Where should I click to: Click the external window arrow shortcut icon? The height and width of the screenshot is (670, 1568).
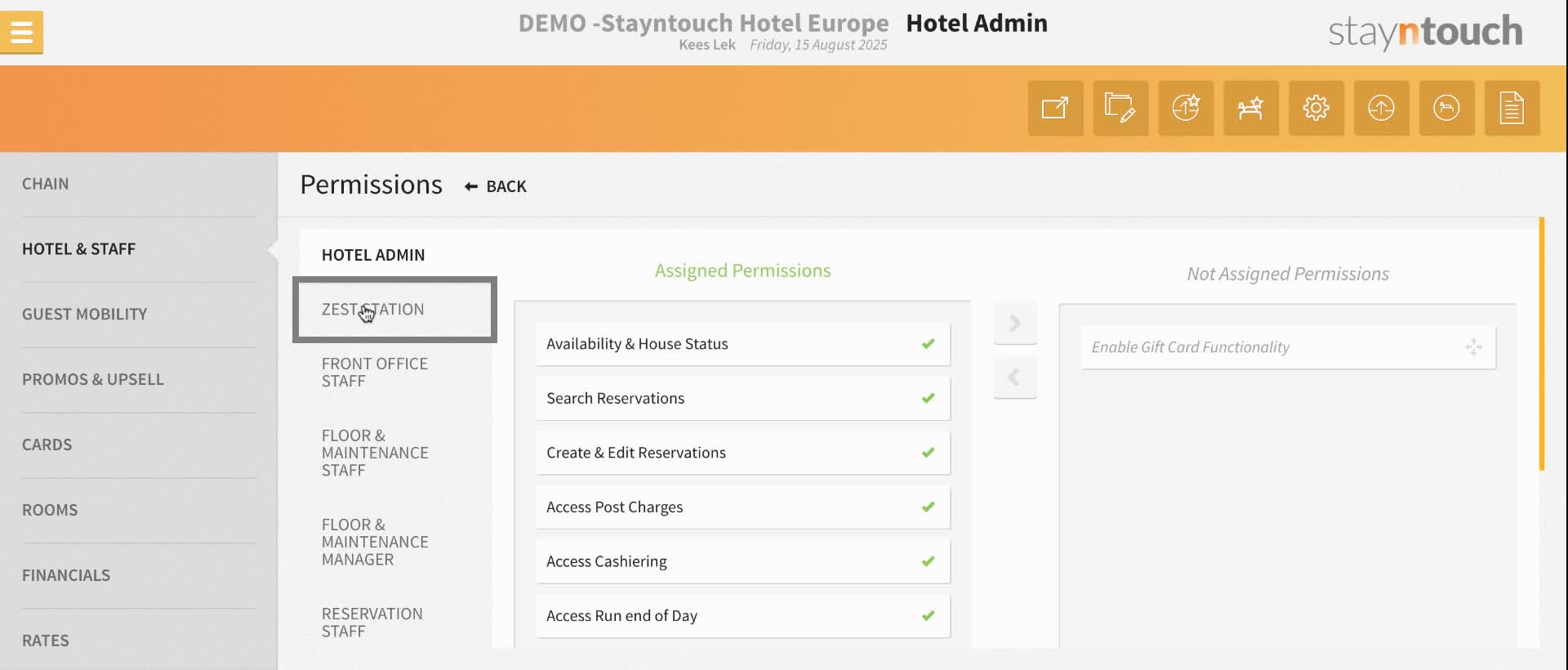pos(1055,108)
